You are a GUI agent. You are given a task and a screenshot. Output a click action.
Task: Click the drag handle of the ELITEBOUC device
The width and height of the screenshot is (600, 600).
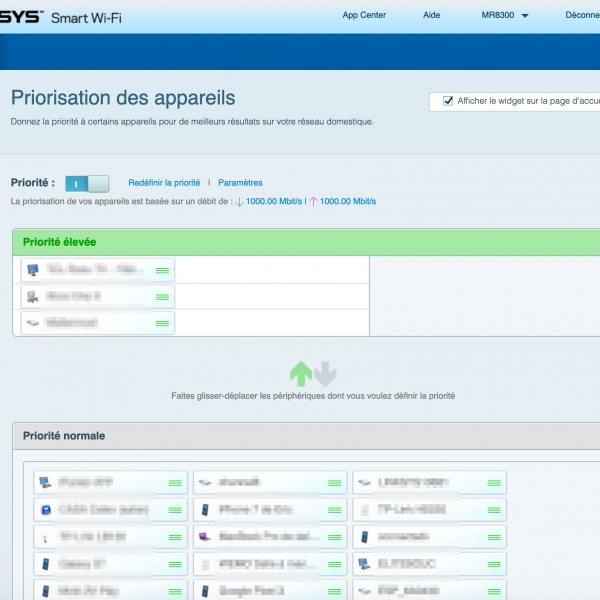point(494,564)
